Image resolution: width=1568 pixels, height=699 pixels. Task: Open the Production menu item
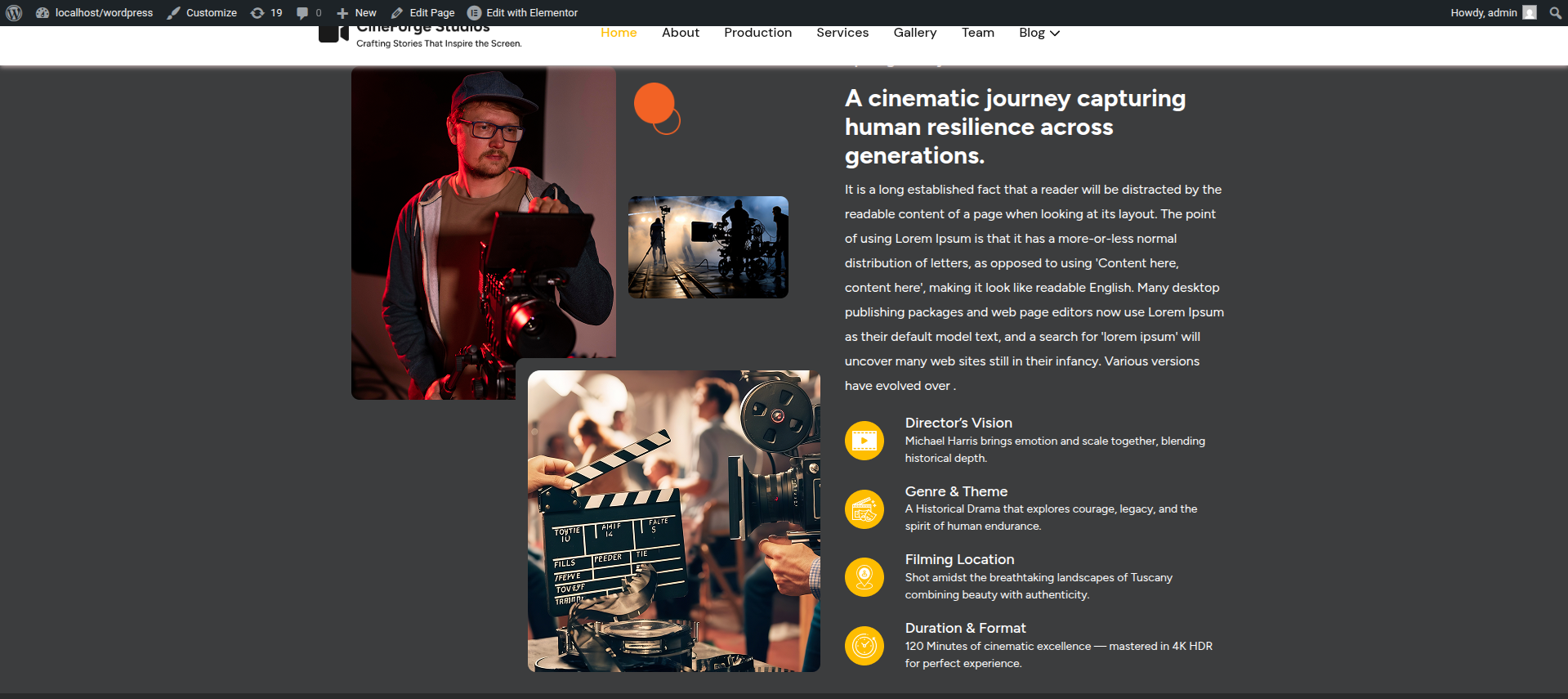point(757,33)
